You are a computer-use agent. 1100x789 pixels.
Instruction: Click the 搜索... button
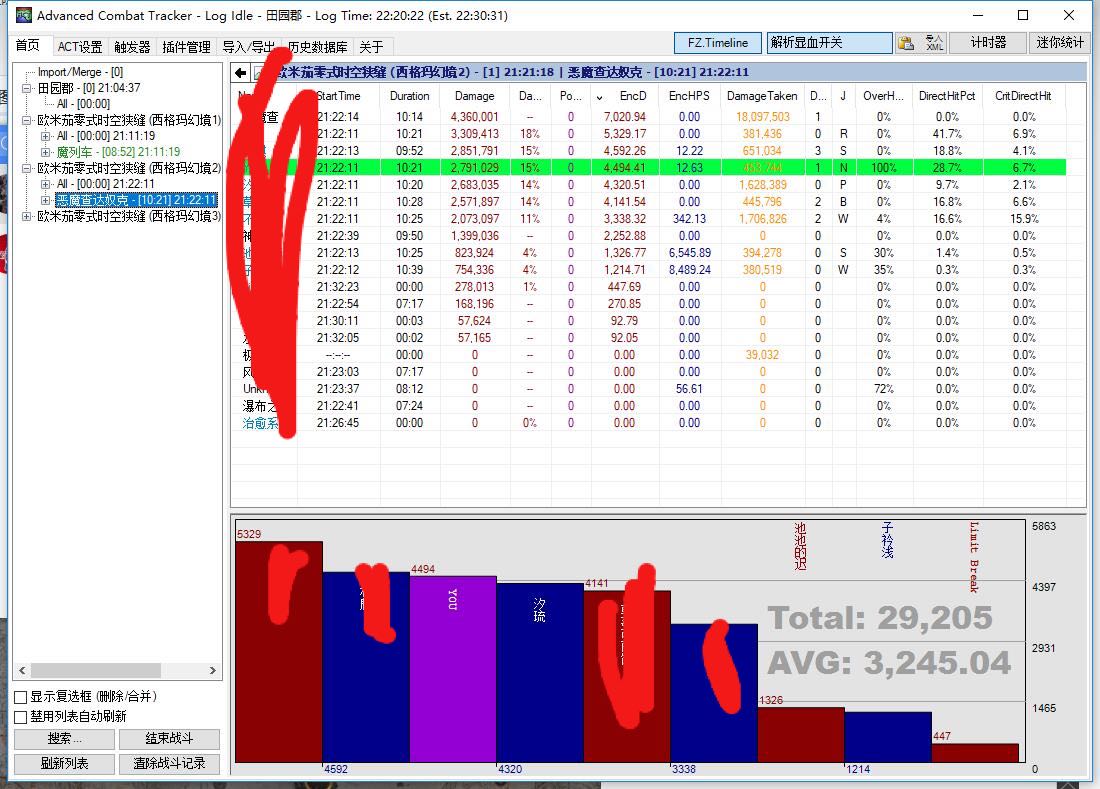pyautogui.click(x=65, y=739)
